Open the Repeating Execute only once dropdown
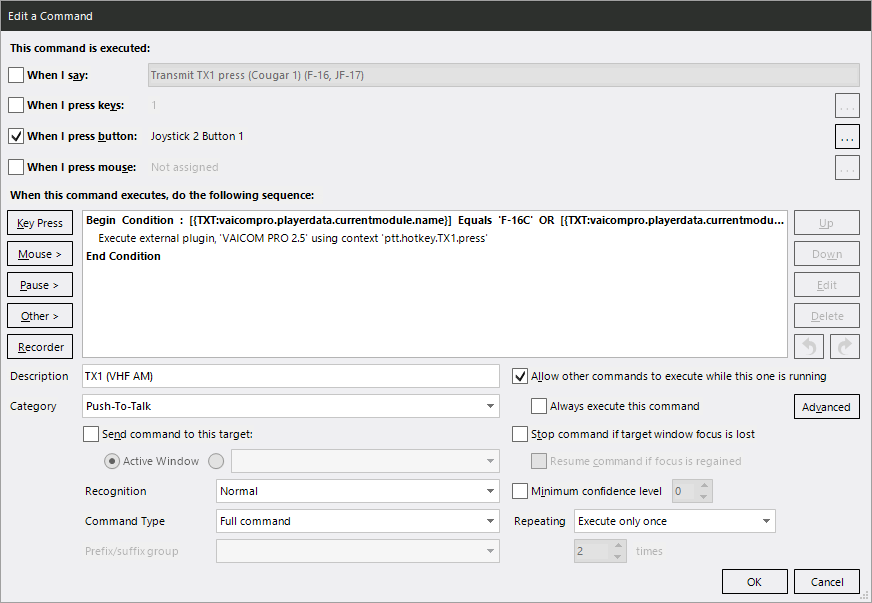 point(675,521)
